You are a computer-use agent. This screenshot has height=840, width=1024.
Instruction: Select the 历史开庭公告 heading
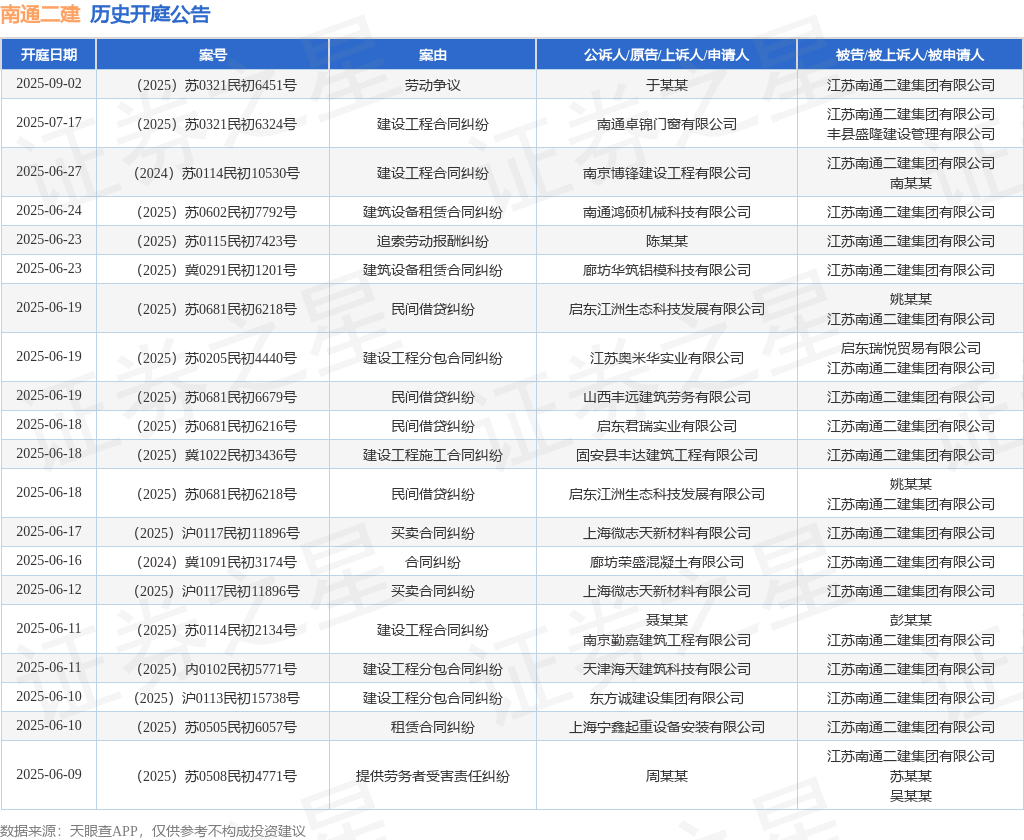pos(150,14)
